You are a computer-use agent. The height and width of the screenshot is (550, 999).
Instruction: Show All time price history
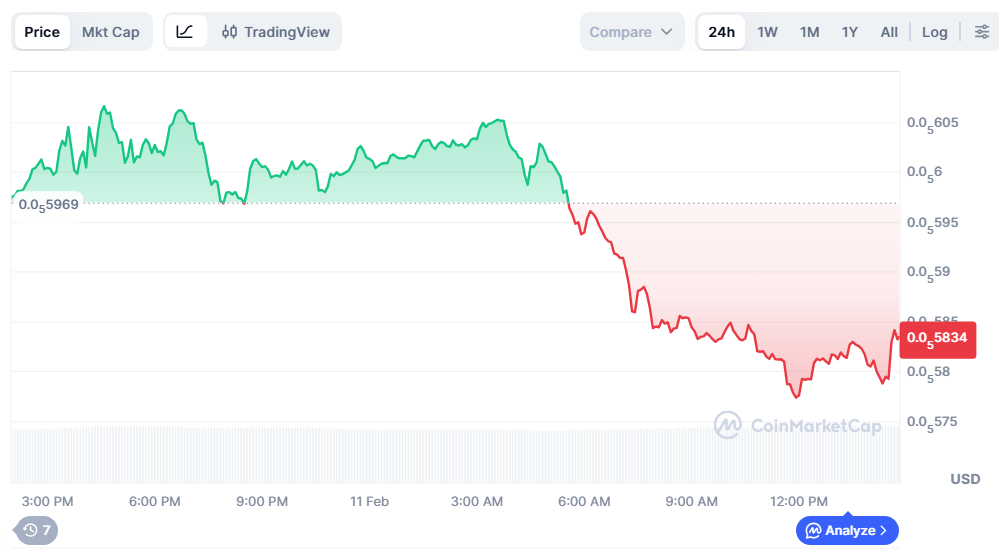click(889, 32)
